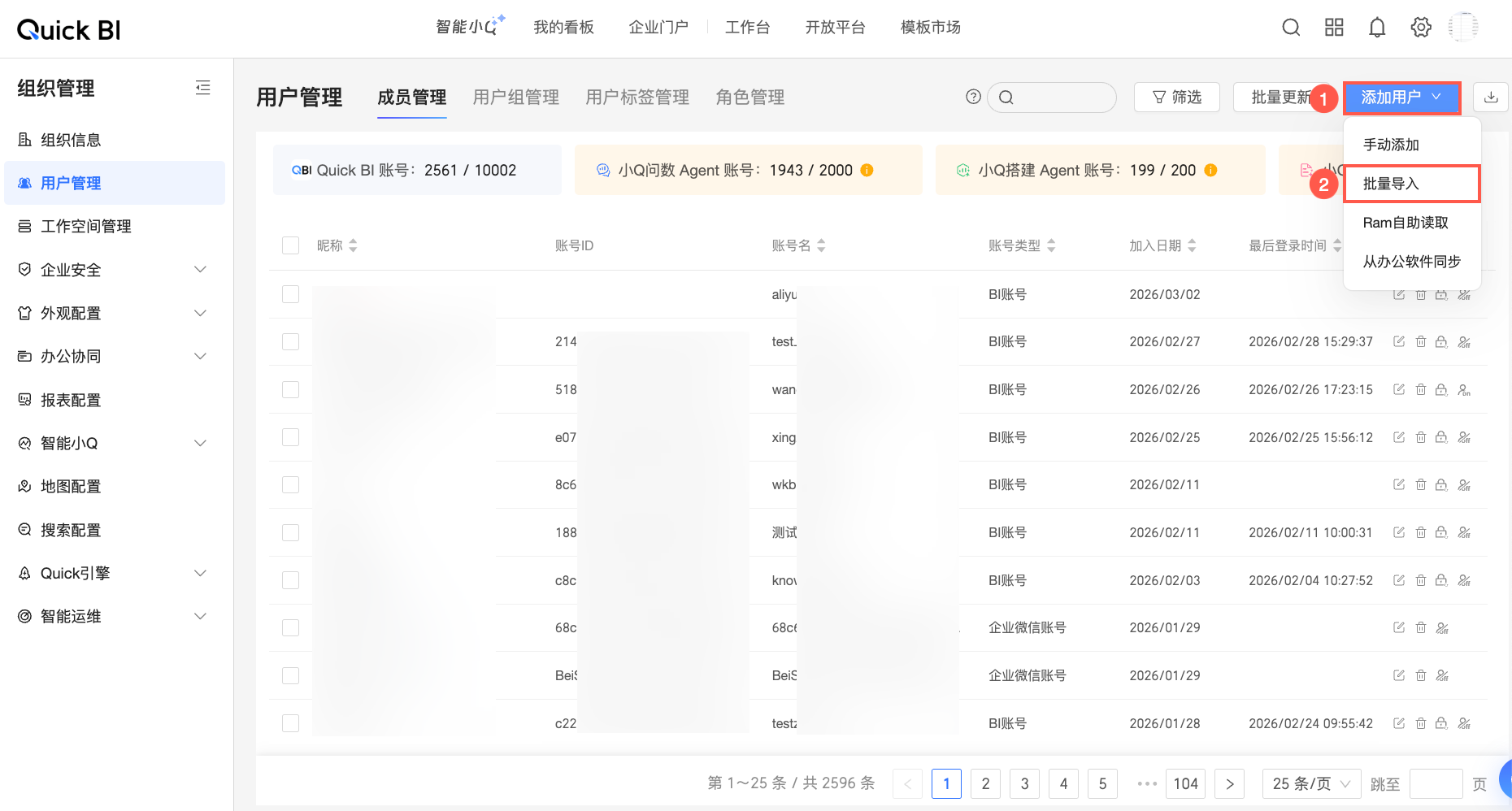The image size is (1512, 811).
Task: Check the checkbox for the testz row
Action: (x=290, y=723)
